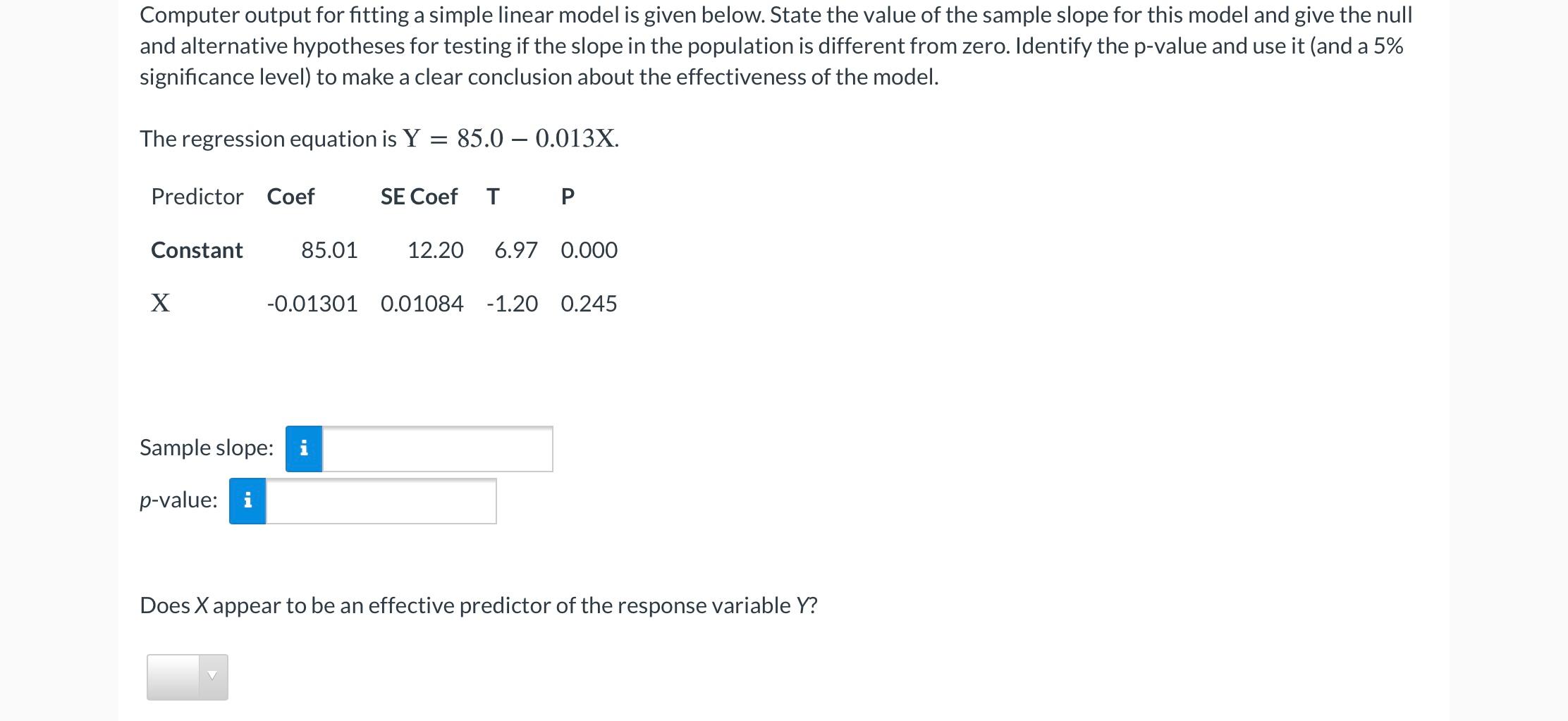Click the X predictor row in the output table
The height and width of the screenshot is (721, 1568).
pyautogui.click(x=161, y=303)
